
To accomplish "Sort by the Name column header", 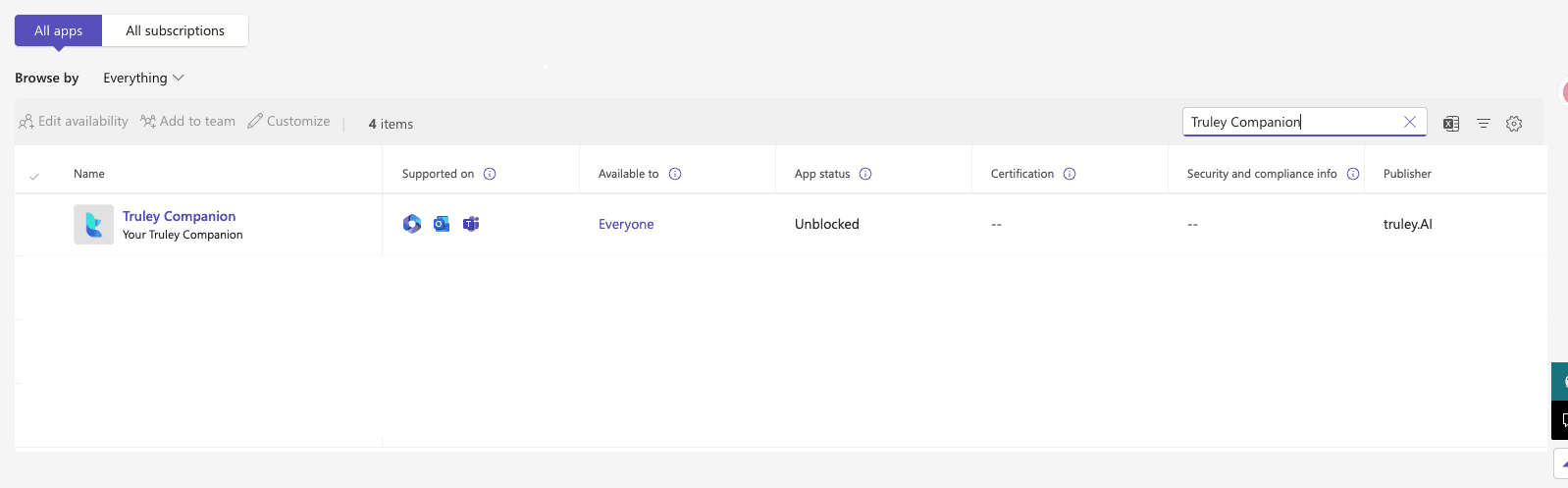I will [89, 174].
